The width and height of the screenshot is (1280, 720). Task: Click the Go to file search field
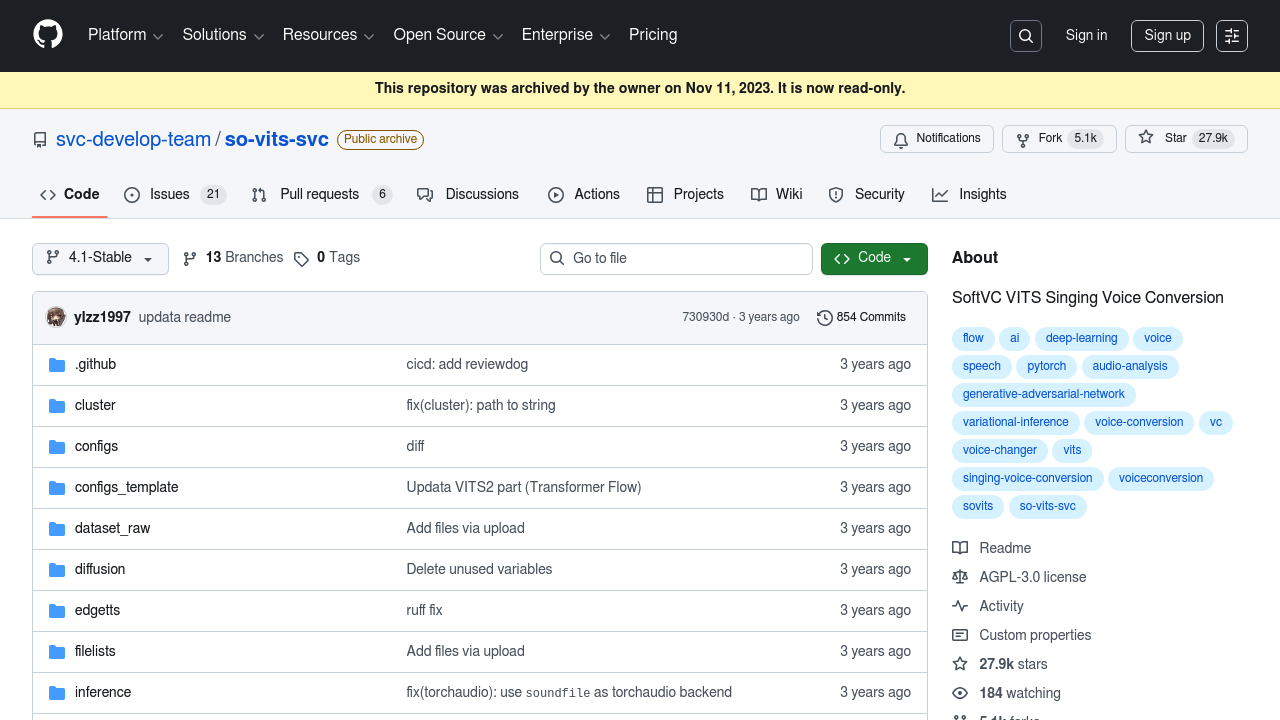coord(676,258)
